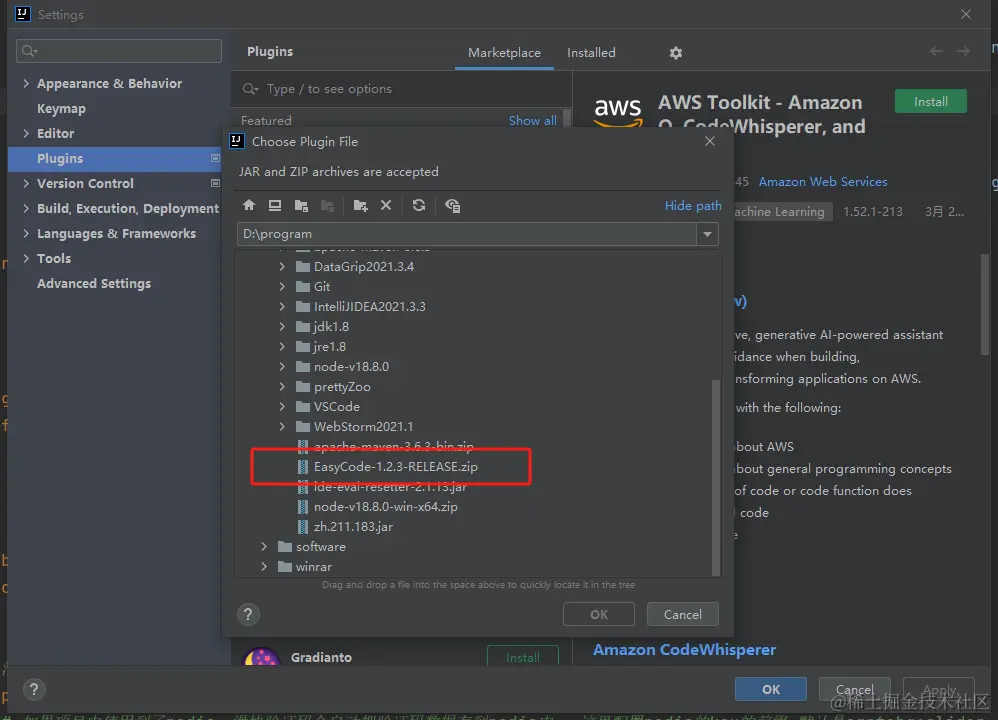Confirm file chooser with OK

598,614
